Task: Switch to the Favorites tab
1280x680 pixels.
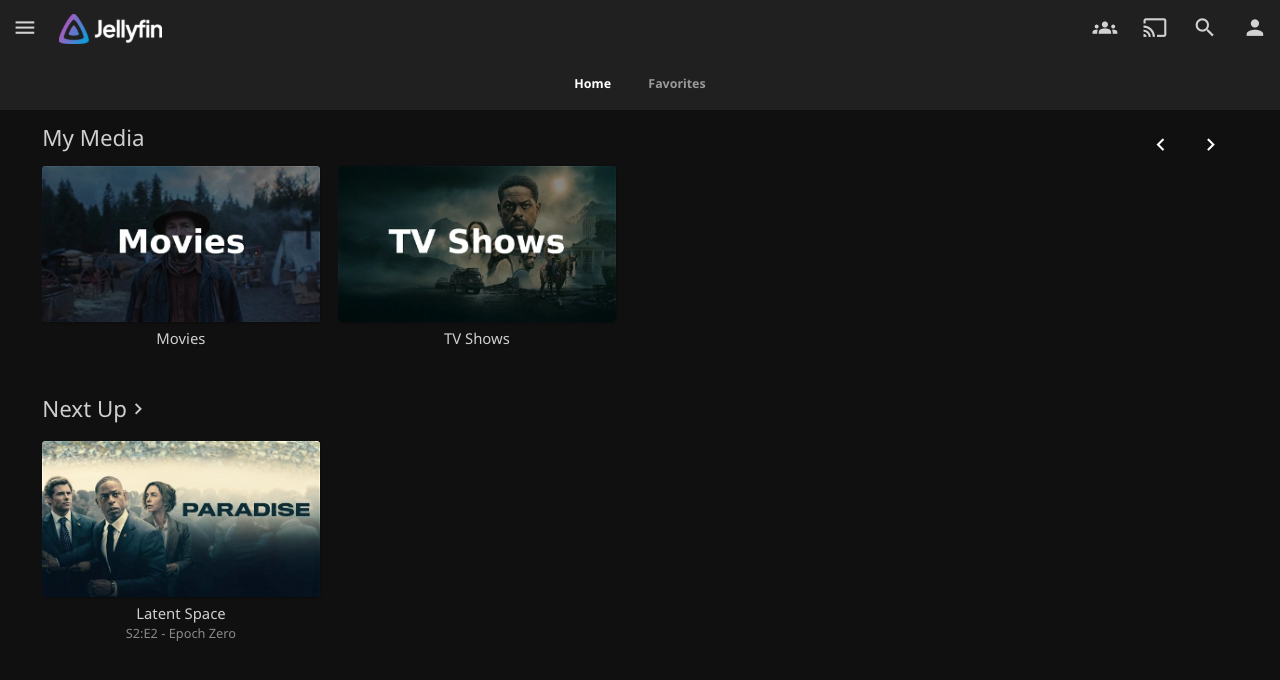Action: 677,83
